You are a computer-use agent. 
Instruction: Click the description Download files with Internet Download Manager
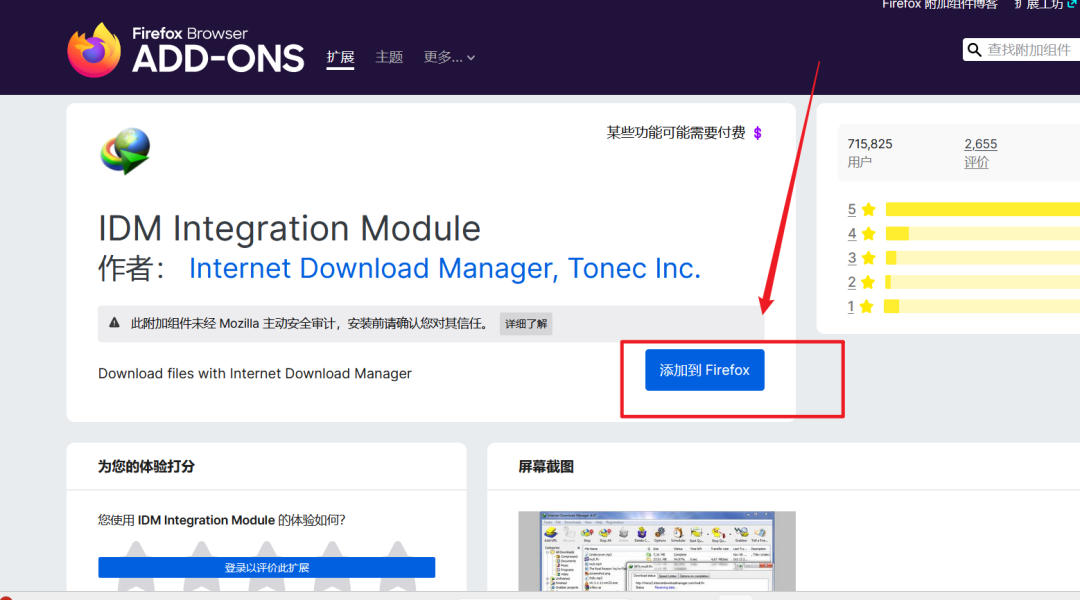[x=255, y=373]
